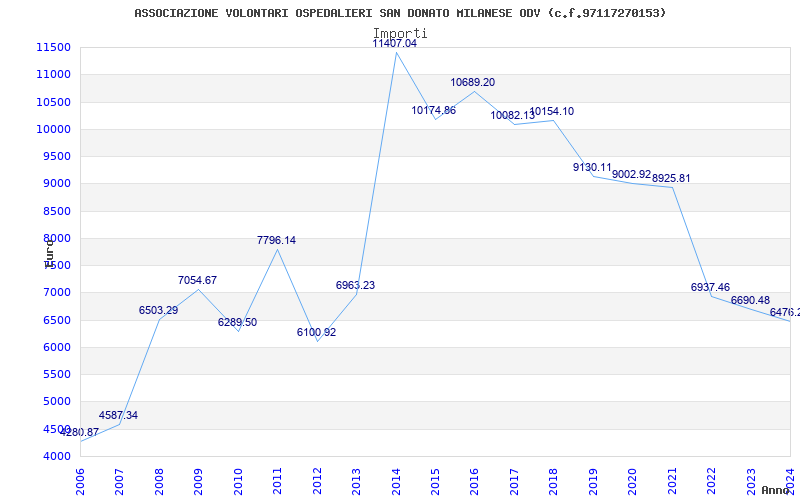Click the y-axis tick 10000
This screenshot has width=800, height=500.
(53, 129)
